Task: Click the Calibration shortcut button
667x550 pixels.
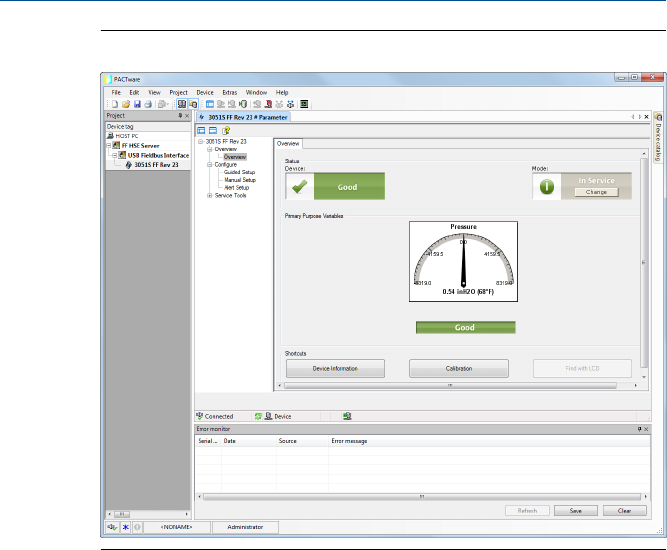Action: (x=459, y=369)
